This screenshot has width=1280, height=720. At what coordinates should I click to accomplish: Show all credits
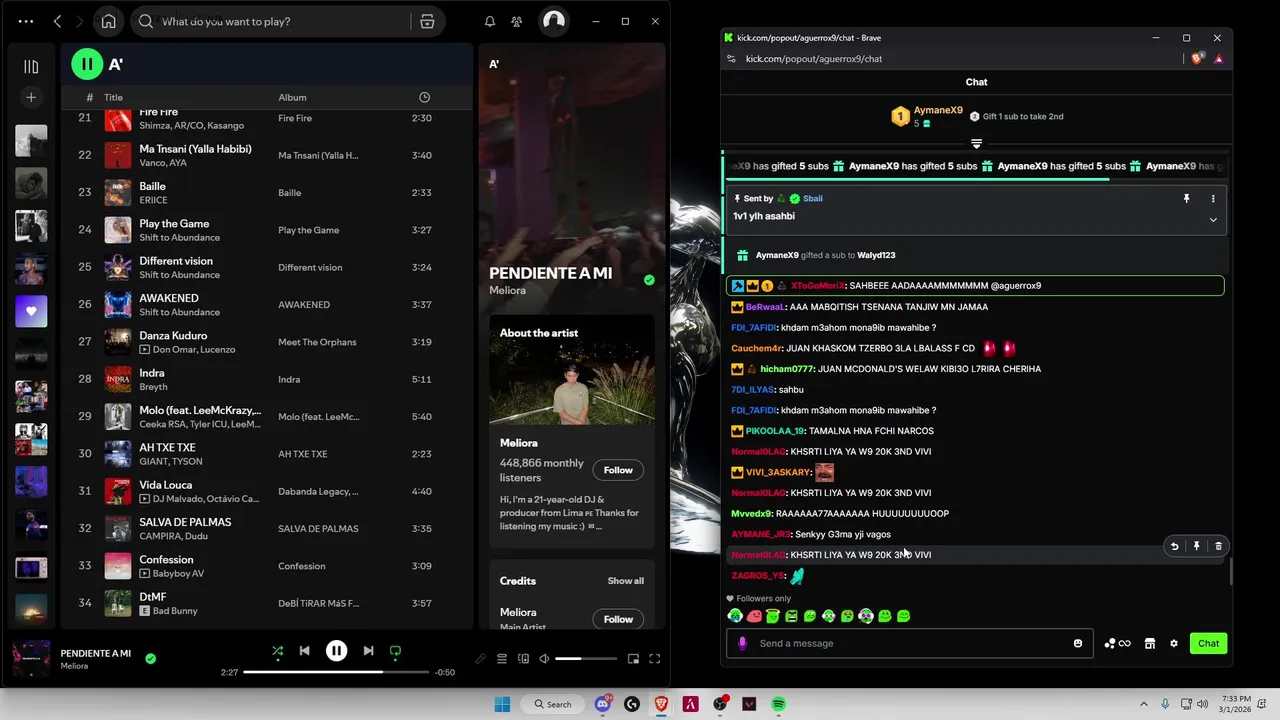click(626, 581)
